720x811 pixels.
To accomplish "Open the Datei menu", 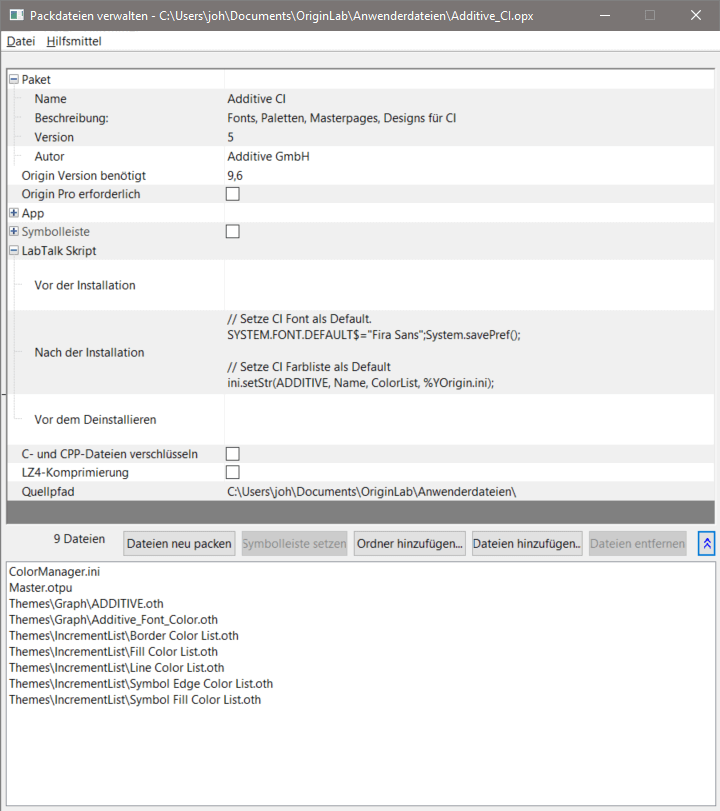I will pos(21,41).
